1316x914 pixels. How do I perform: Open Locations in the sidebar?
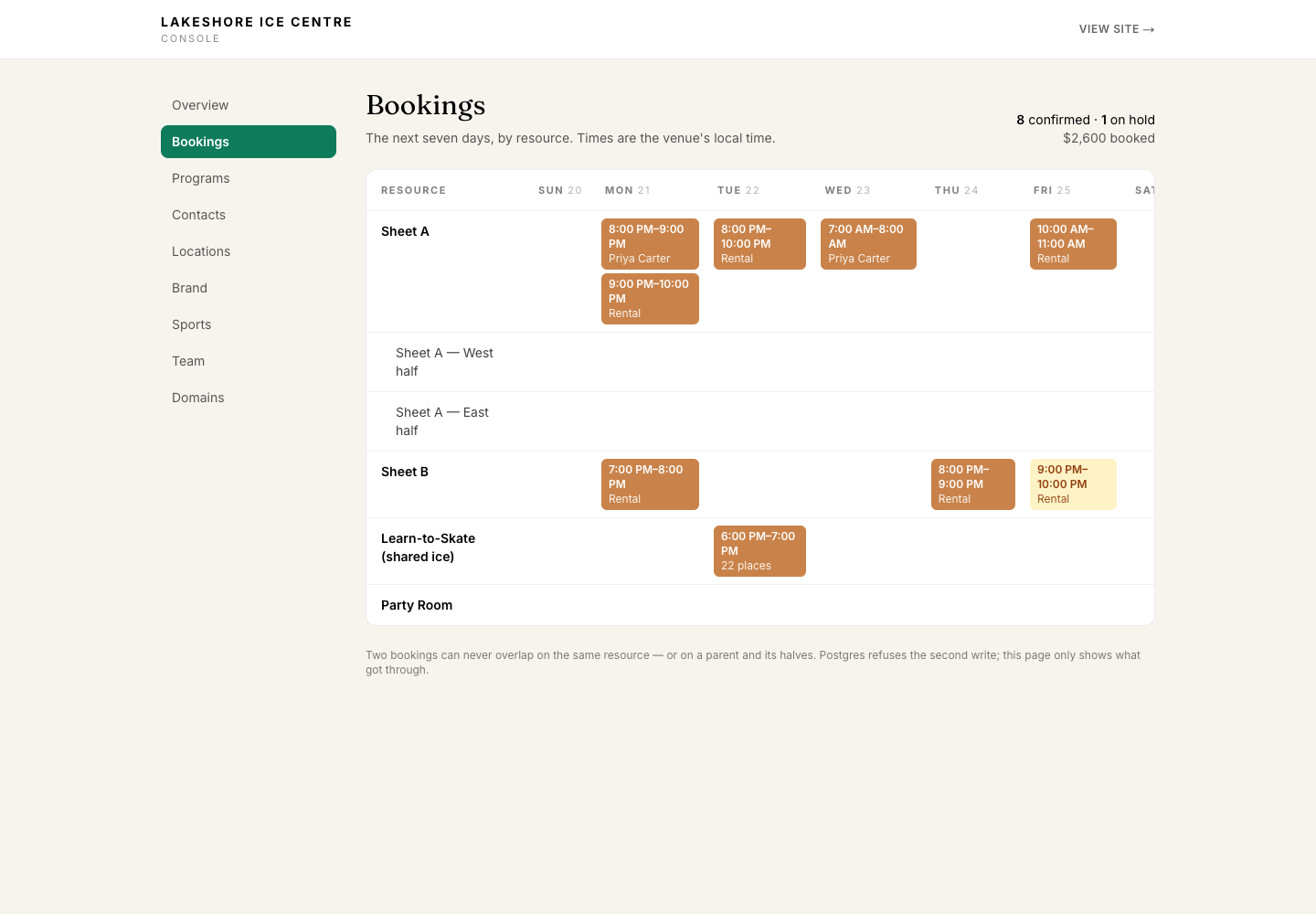point(249,251)
